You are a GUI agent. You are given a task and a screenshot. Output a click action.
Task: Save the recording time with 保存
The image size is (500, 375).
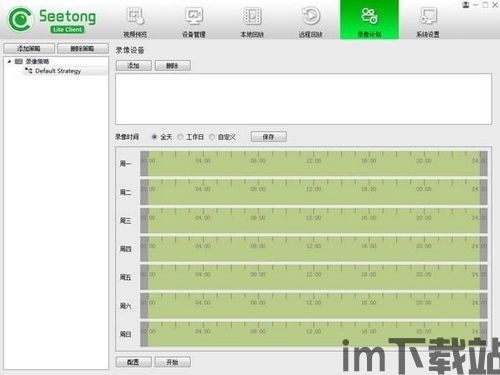click(269, 137)
